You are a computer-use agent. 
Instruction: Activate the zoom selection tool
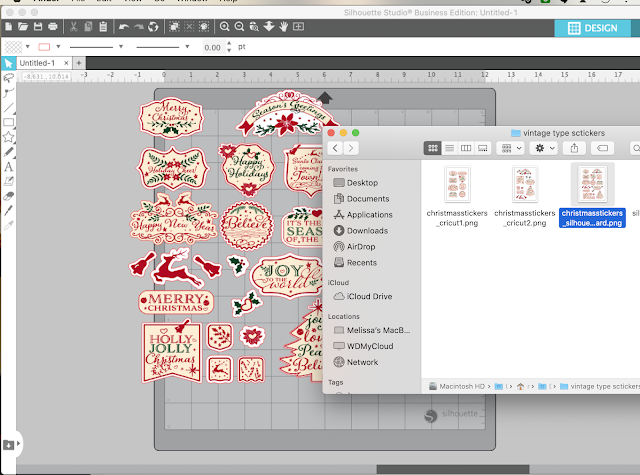pos(254,27)
